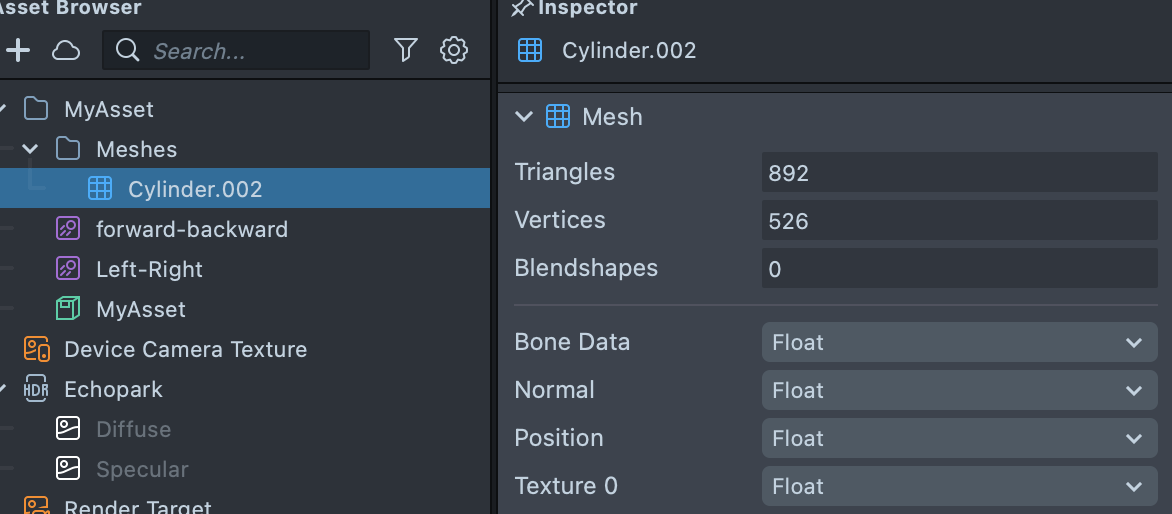Image resolution: width=1172 pixels, height=514 pixels.
Task: Click the Device Camera Texture icon
Action: (x=36, y=349)
